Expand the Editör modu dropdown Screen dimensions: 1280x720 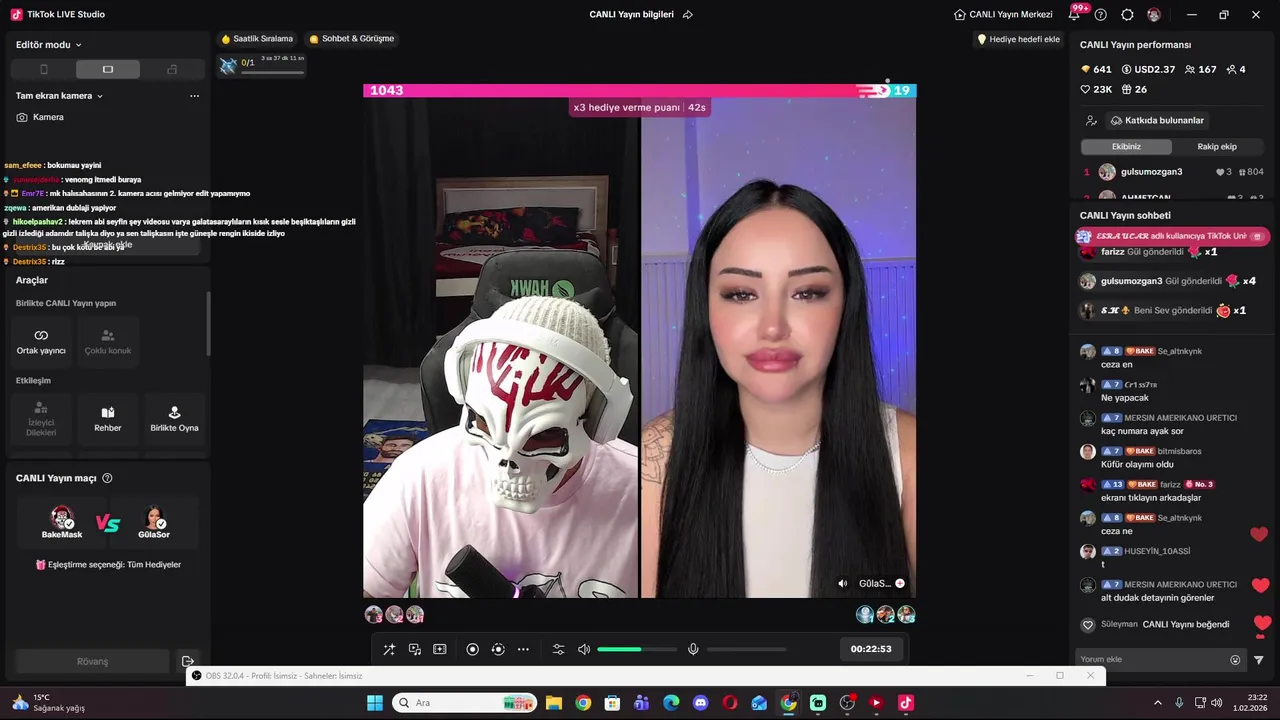pyautogui.click(x=49, y=44)
